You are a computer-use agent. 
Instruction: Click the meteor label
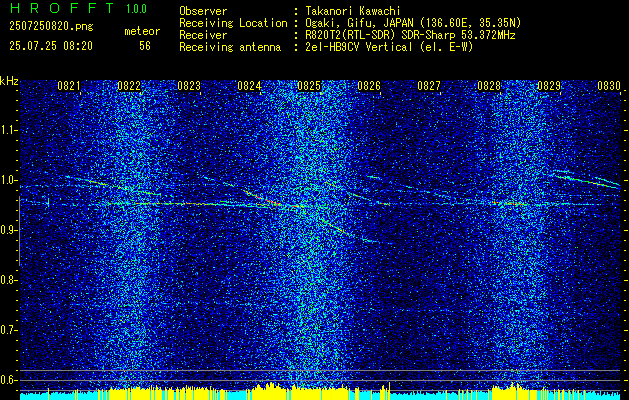142,31
